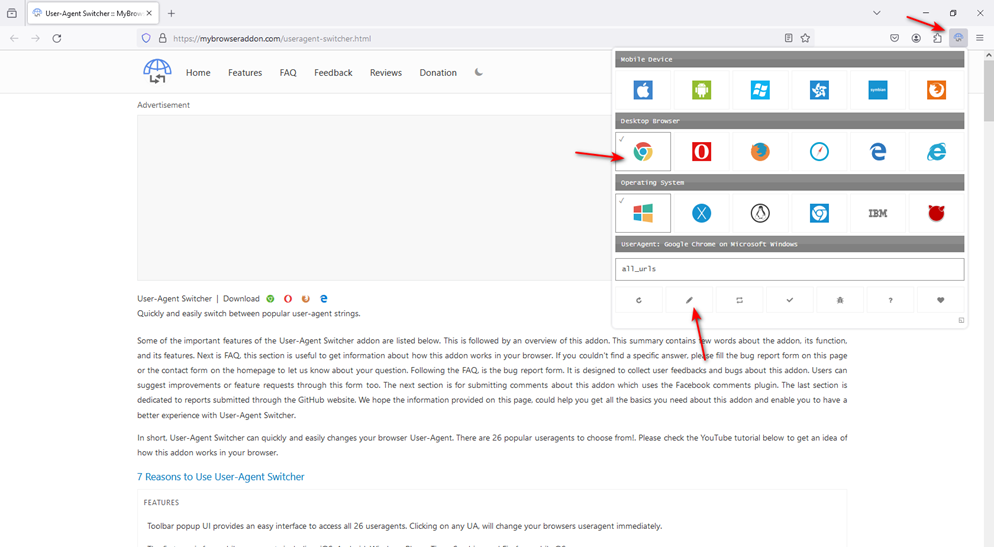Select the Android mobile user-agent

coord(701,90)
